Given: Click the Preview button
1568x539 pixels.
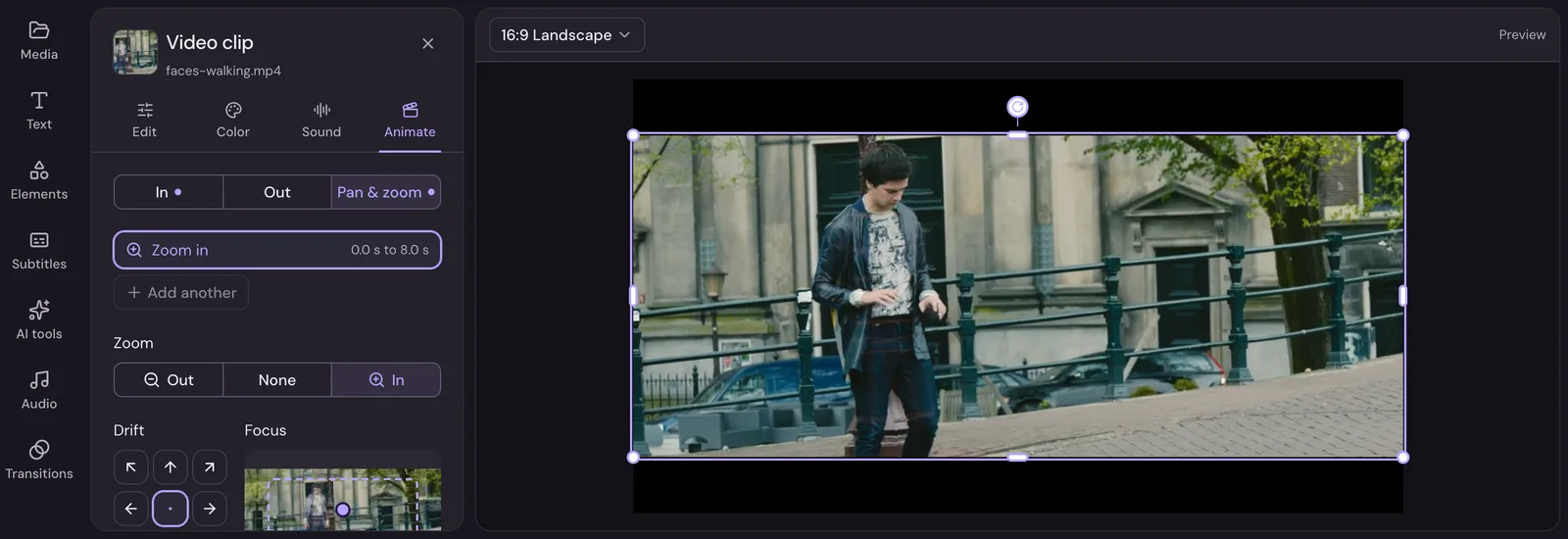Looking at the screenshot, I should pos(1522,35).
